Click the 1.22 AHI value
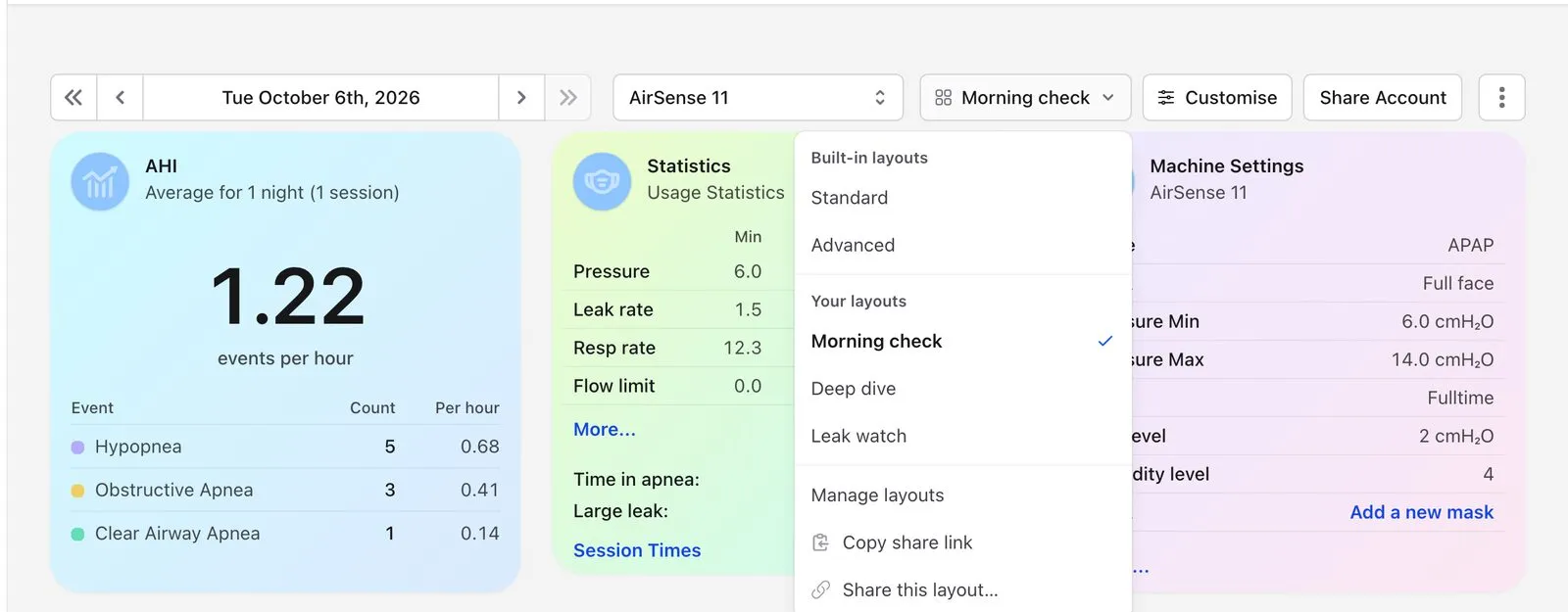The image size is (1568, 612). click(287, 296)
